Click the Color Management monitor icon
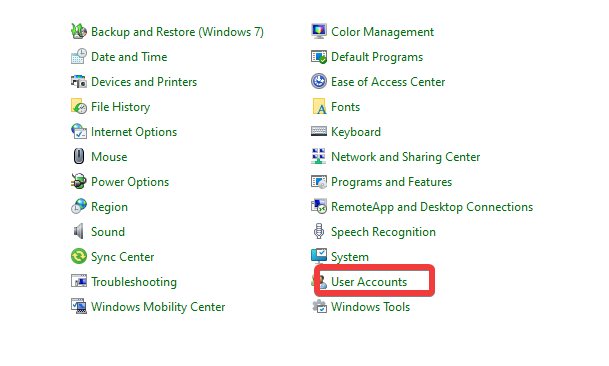The height and width of the screenshot is (366, 609). click(319, 31)
